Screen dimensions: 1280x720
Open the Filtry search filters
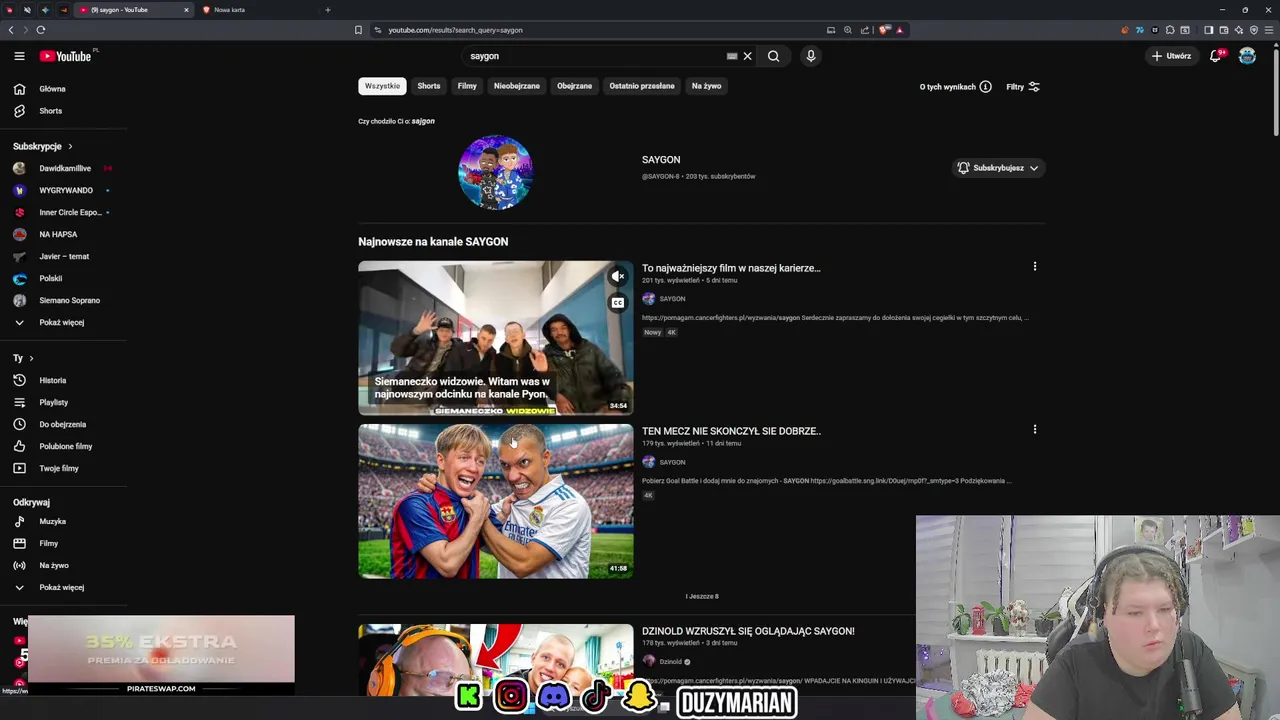click(1022, 87)
